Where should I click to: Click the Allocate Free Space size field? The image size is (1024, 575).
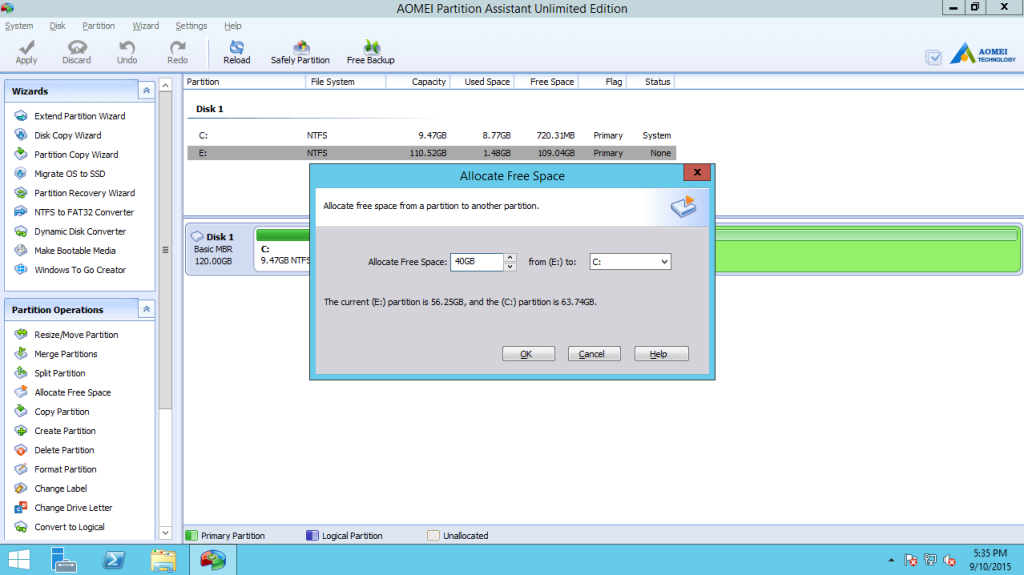pyautogui.click(x=477, y=261)
